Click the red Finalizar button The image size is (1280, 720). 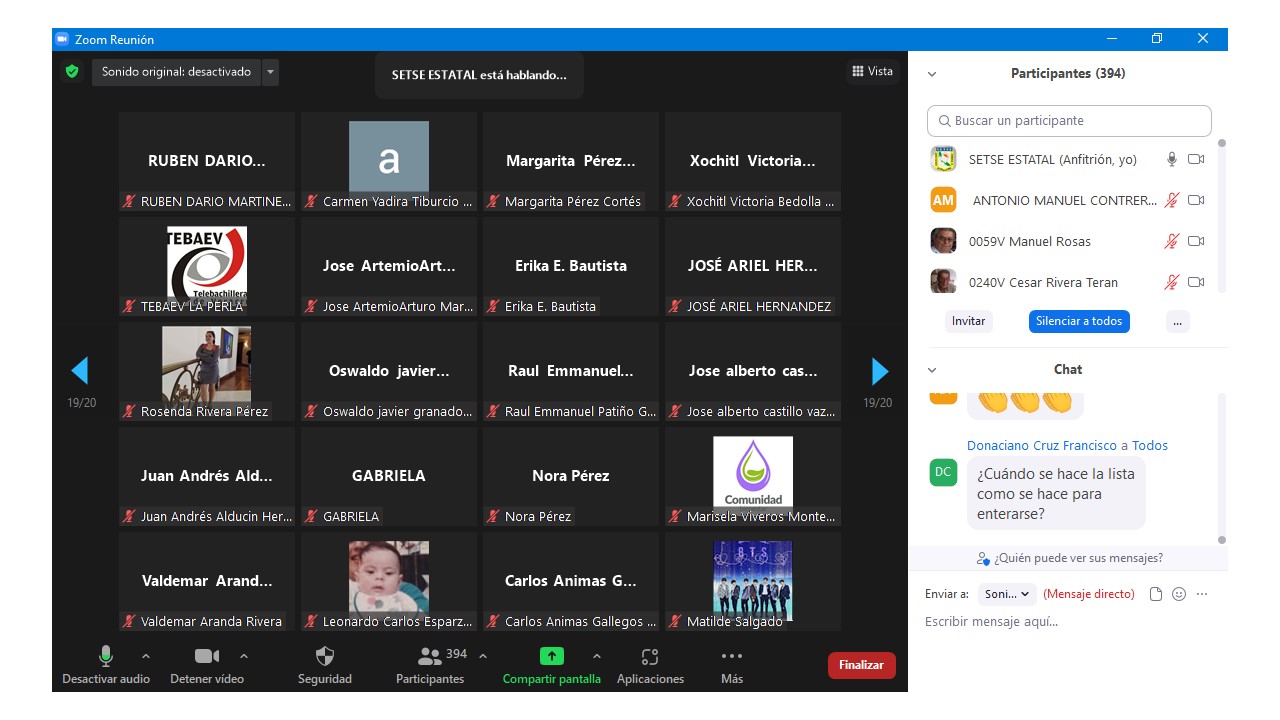click(x=861, y=665)
